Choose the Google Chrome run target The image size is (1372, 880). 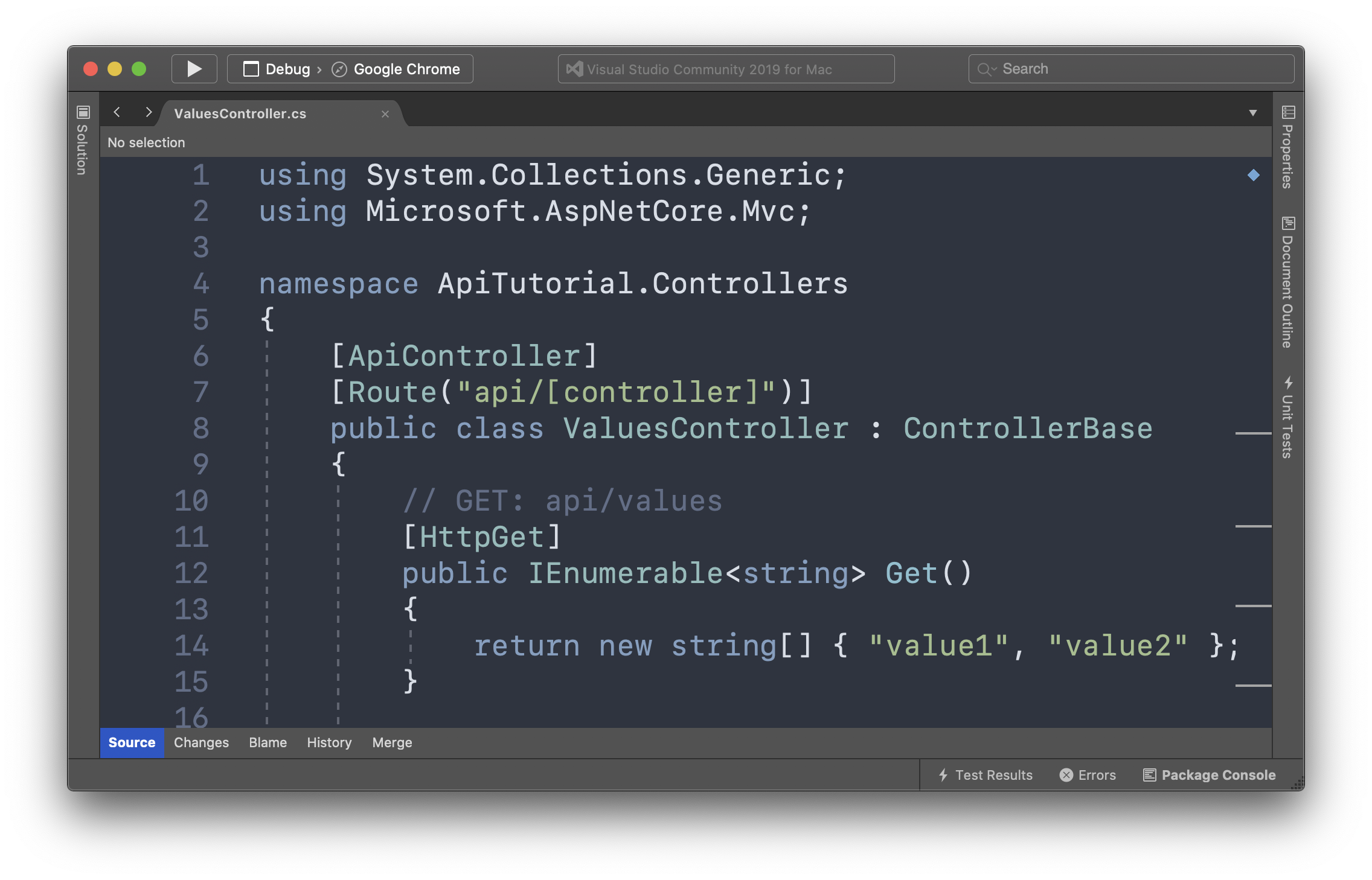396,69
